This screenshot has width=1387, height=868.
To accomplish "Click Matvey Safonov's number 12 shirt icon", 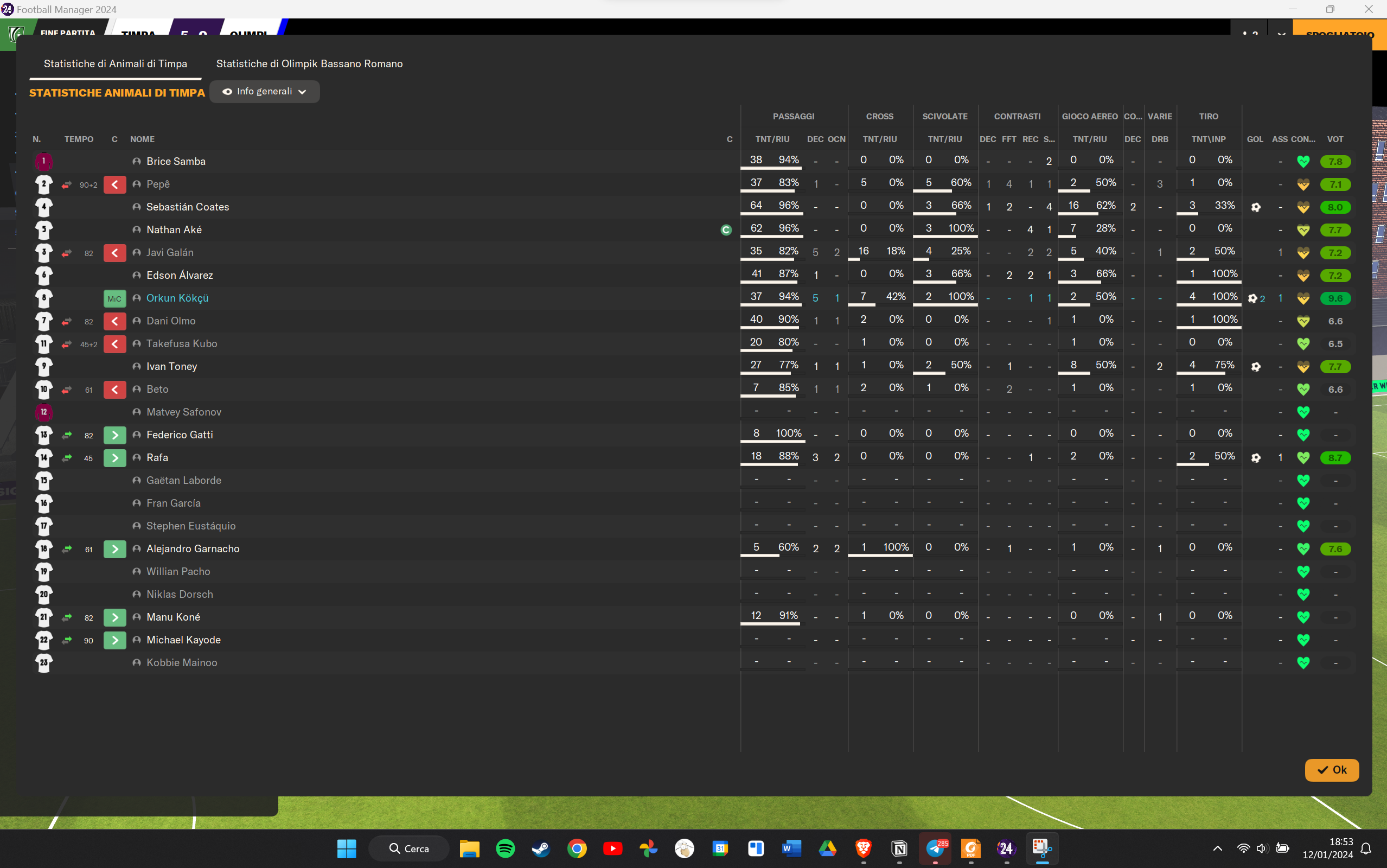I will coord(43,412).
